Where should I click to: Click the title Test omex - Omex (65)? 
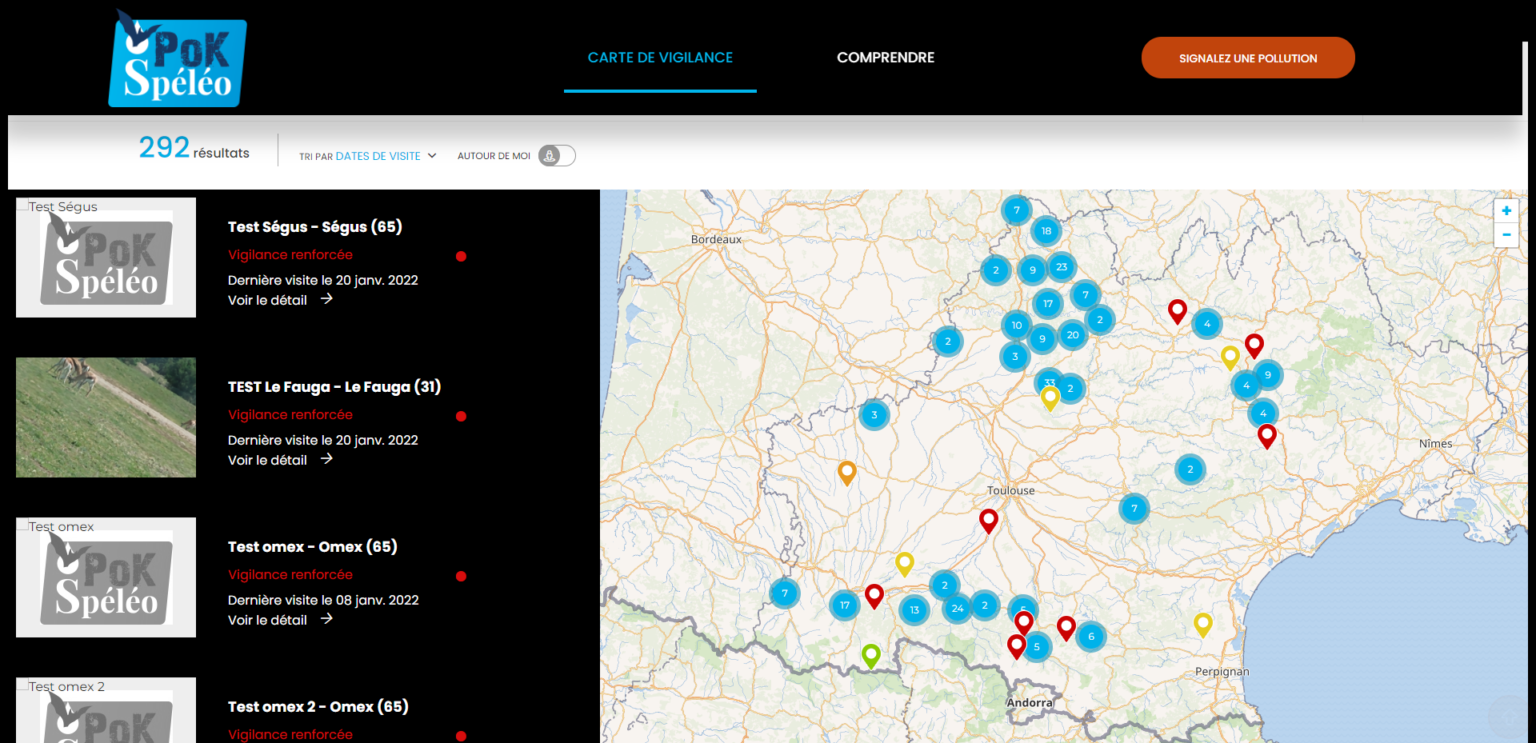313,547
